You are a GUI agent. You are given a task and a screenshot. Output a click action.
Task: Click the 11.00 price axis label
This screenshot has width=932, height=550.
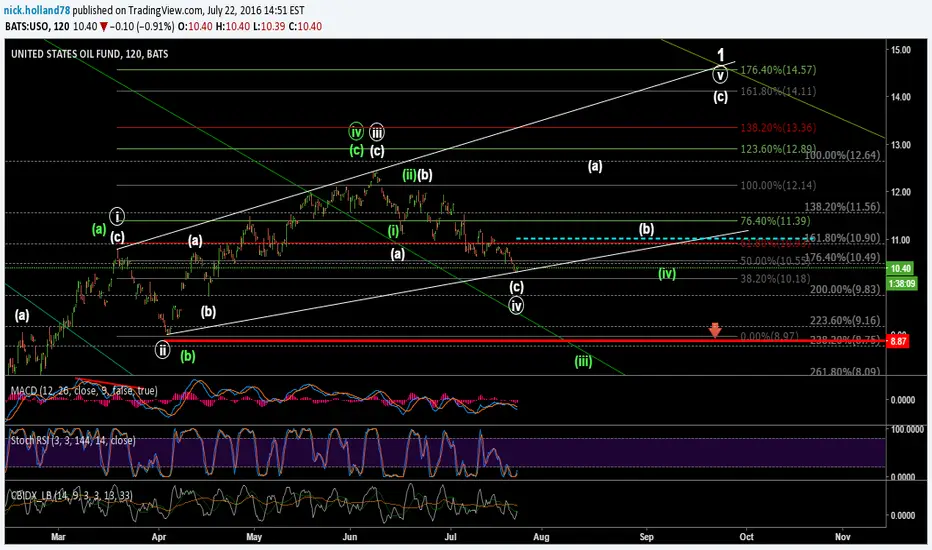click(900, 240)
